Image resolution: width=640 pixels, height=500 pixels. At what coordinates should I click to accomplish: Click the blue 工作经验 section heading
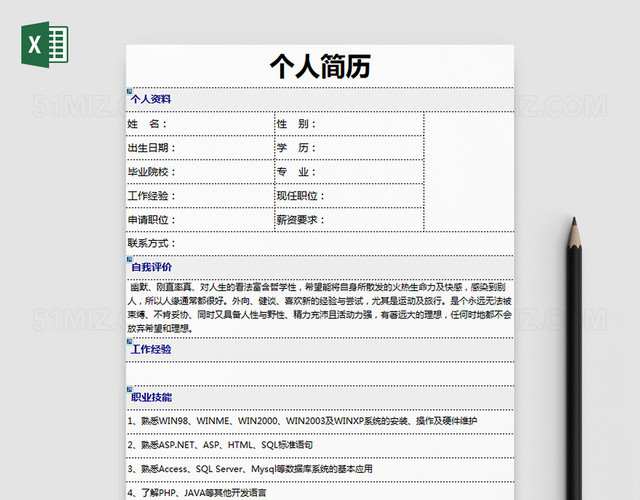151,349
